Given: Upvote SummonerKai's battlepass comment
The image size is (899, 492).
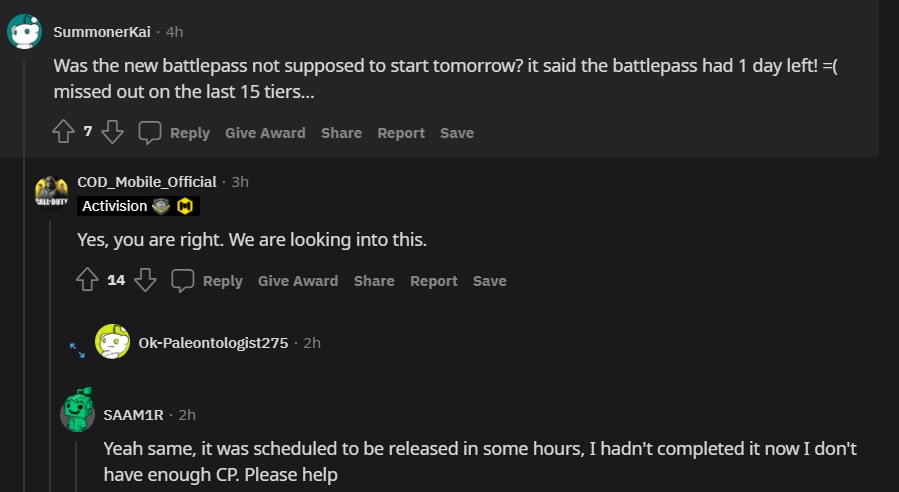Looking at the screenshot, I should (64, 132).
